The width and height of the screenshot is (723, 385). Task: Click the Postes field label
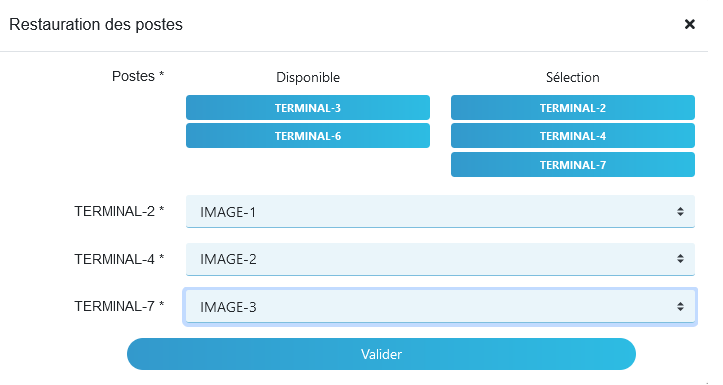(x=138, y=76)
